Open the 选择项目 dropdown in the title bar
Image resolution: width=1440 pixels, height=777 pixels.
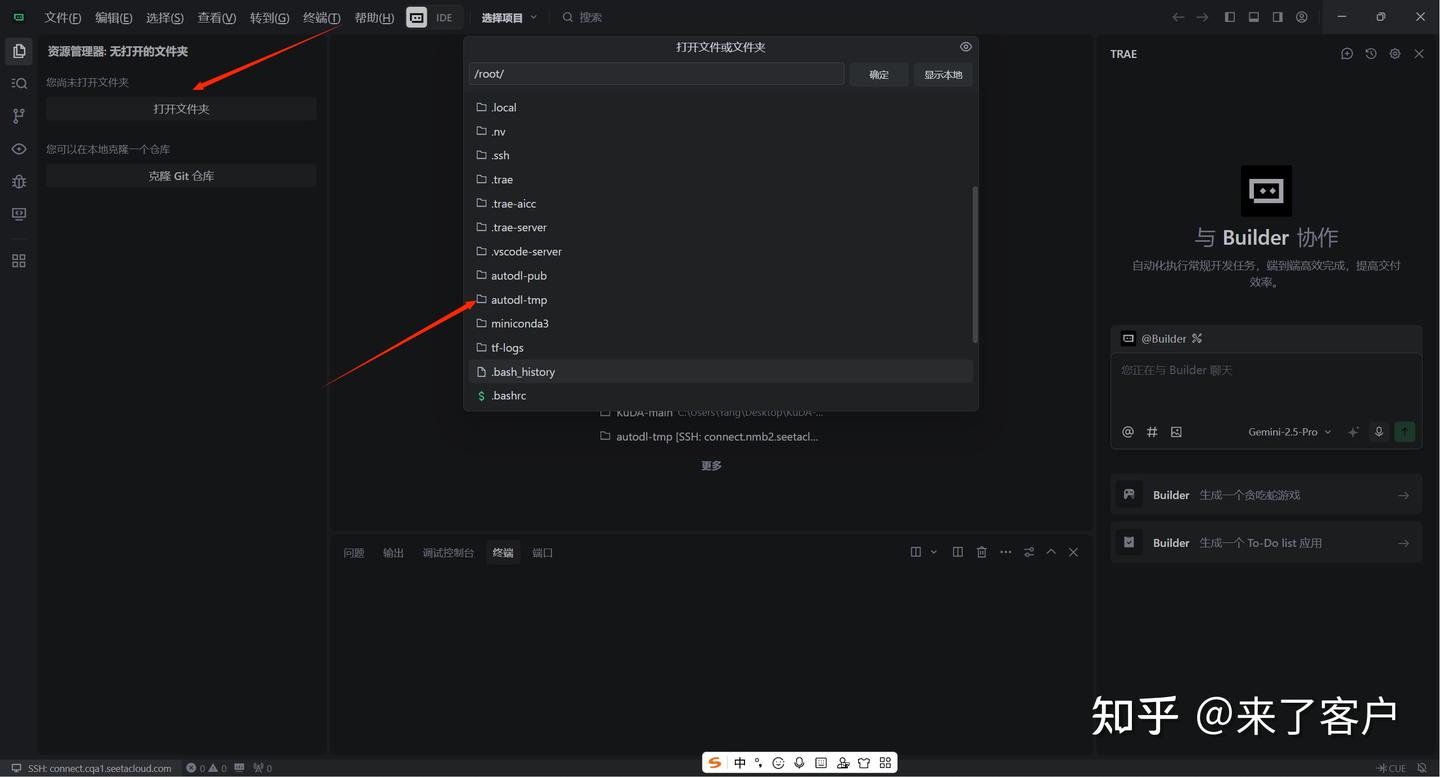coord(508,17)
